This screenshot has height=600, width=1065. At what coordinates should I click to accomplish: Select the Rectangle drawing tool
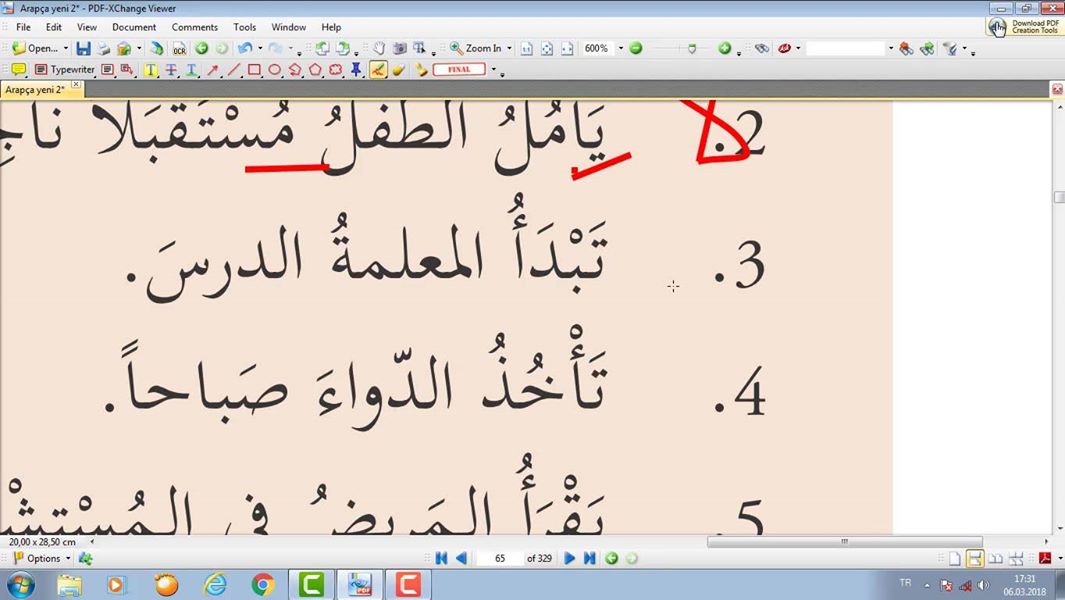click(x=254, y=69)
